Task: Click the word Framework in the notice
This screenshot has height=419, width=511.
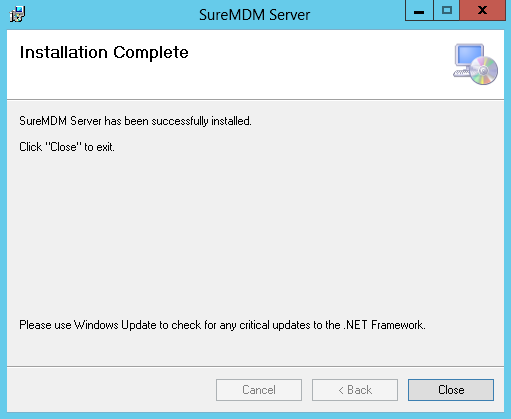Action: click(398, 325)
